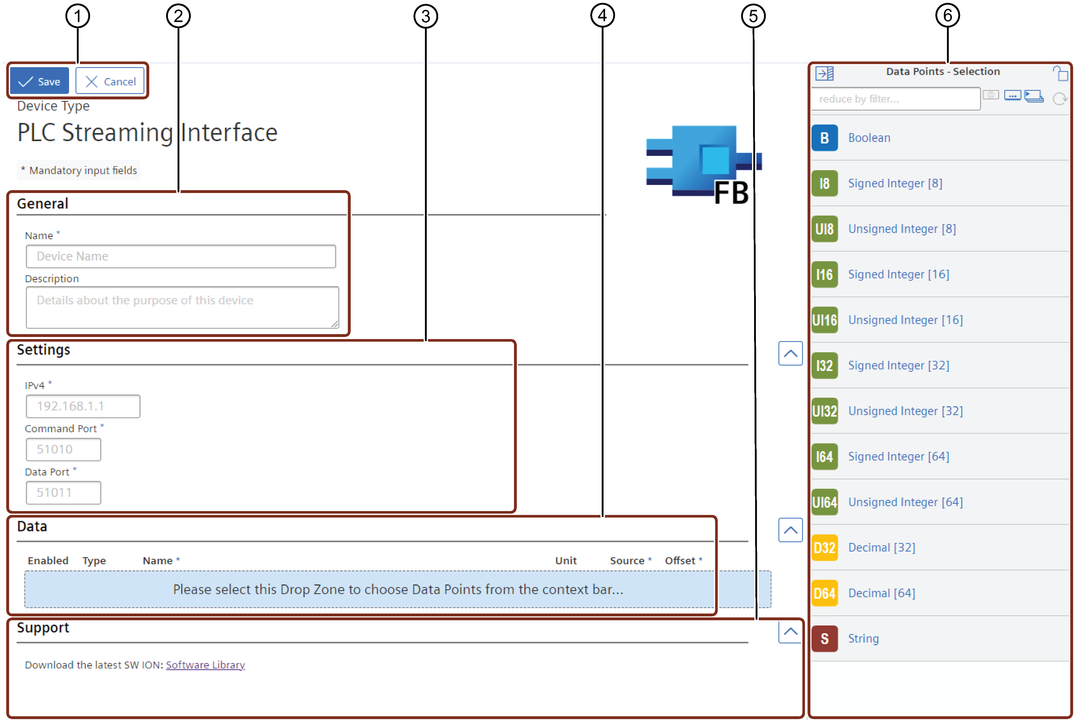Select the D64 data point icon
Image resolution: width=1077 pixels, height=723 pixels.
click(x=824, y=593)
